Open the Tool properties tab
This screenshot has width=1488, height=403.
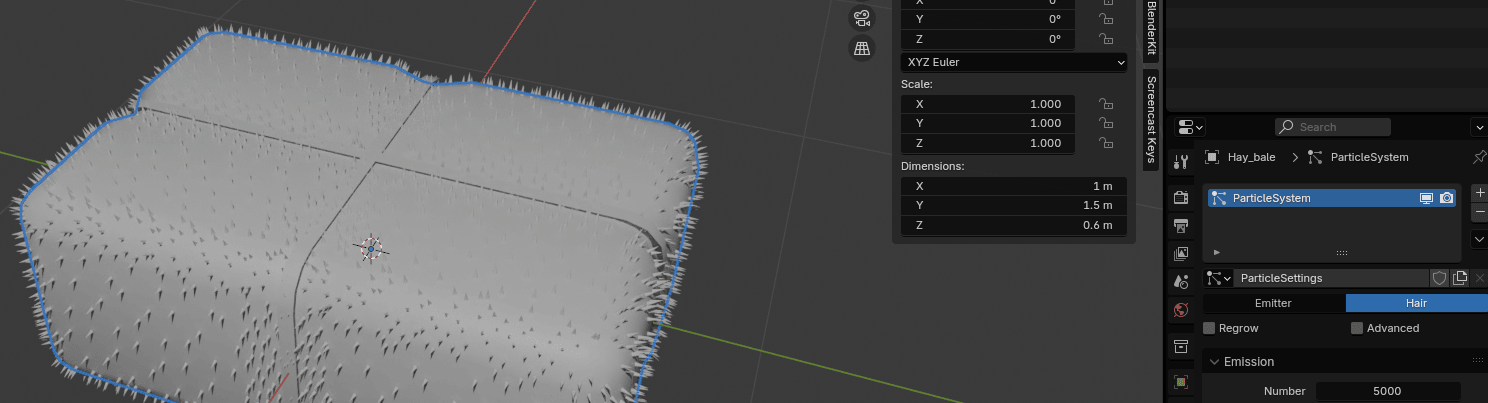pos(1181,162)
